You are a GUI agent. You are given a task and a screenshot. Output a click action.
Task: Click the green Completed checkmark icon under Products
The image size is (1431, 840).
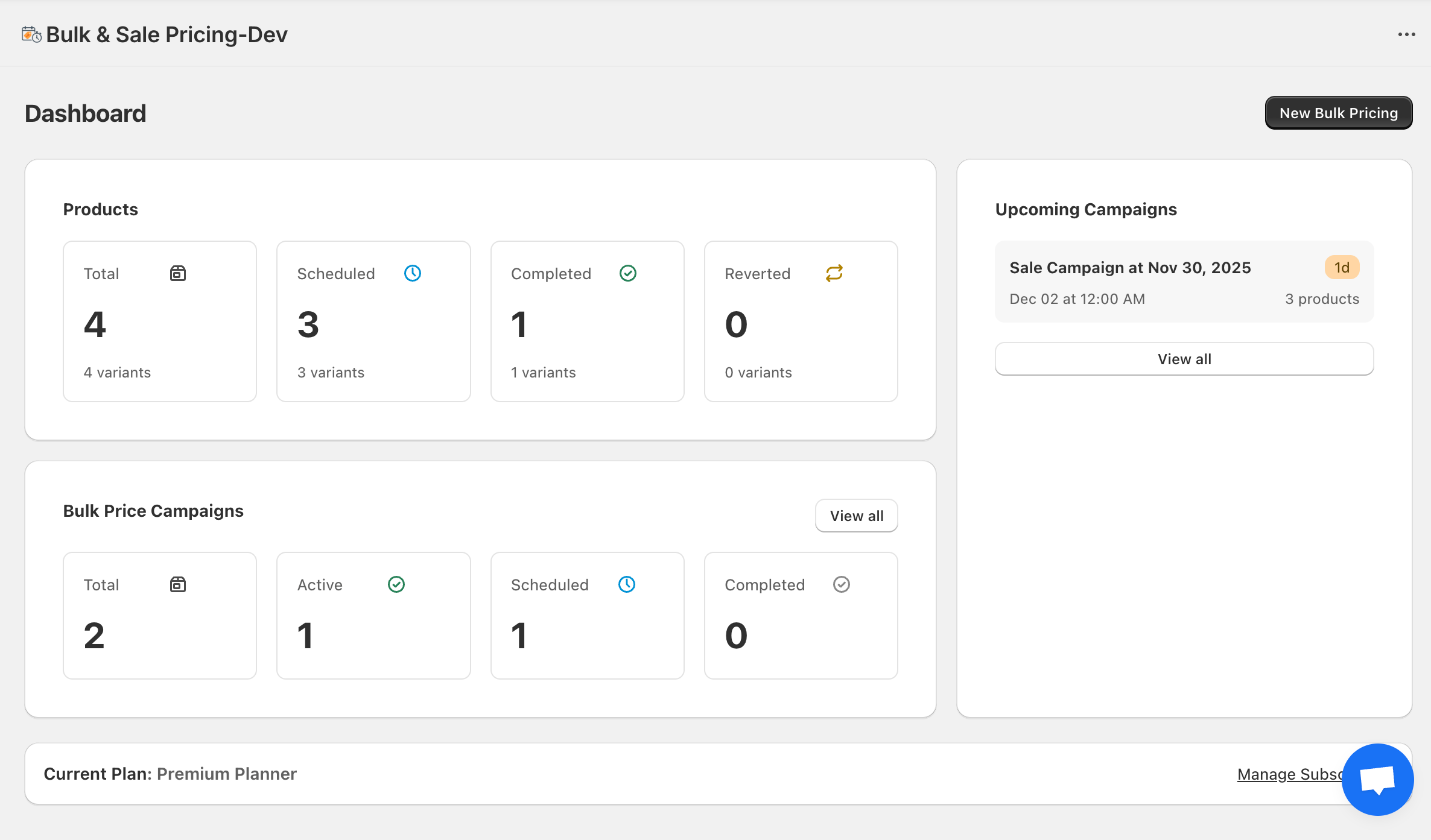point(628,273)
